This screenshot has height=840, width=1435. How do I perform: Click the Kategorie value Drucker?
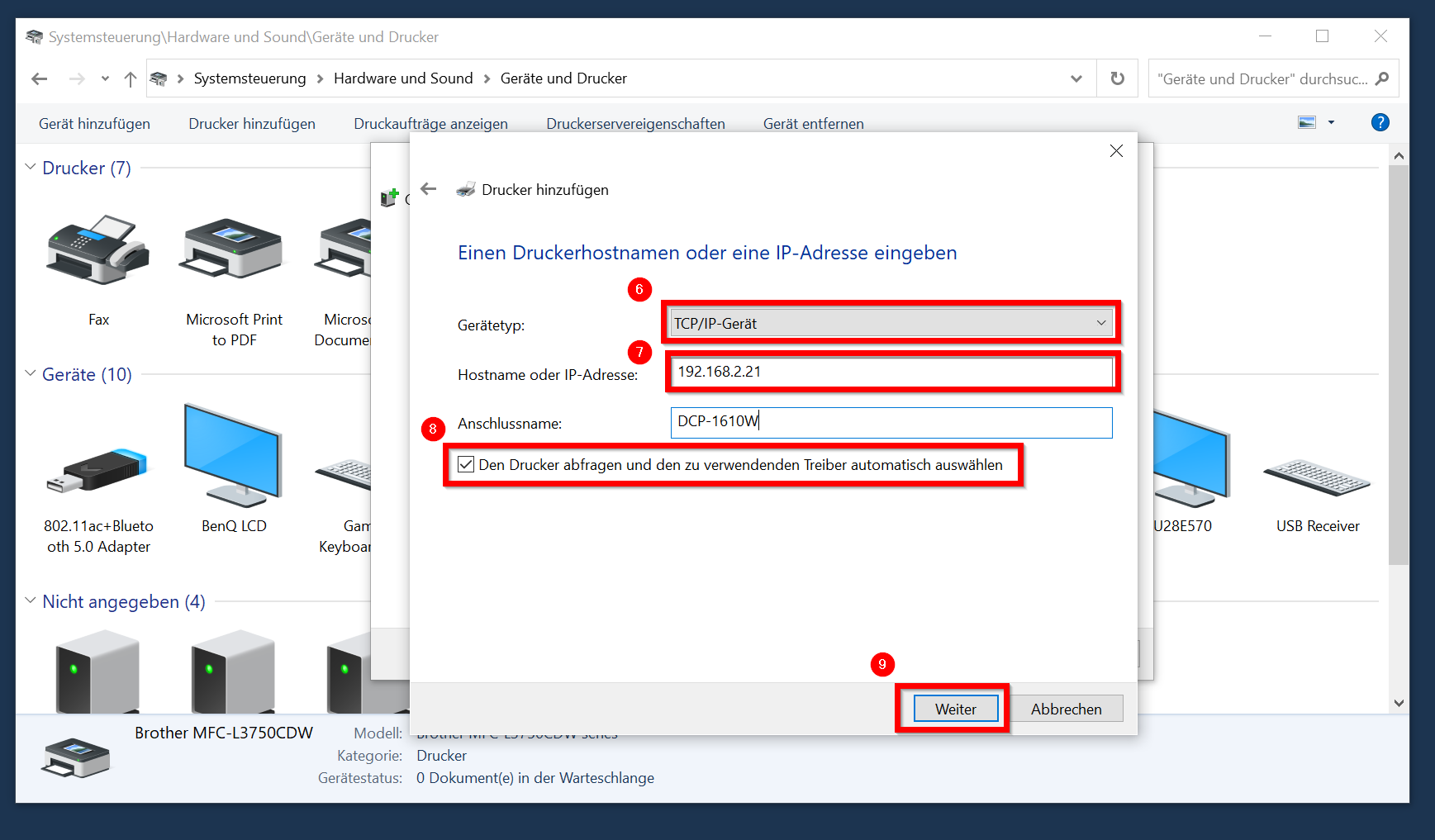coord(441,756)
